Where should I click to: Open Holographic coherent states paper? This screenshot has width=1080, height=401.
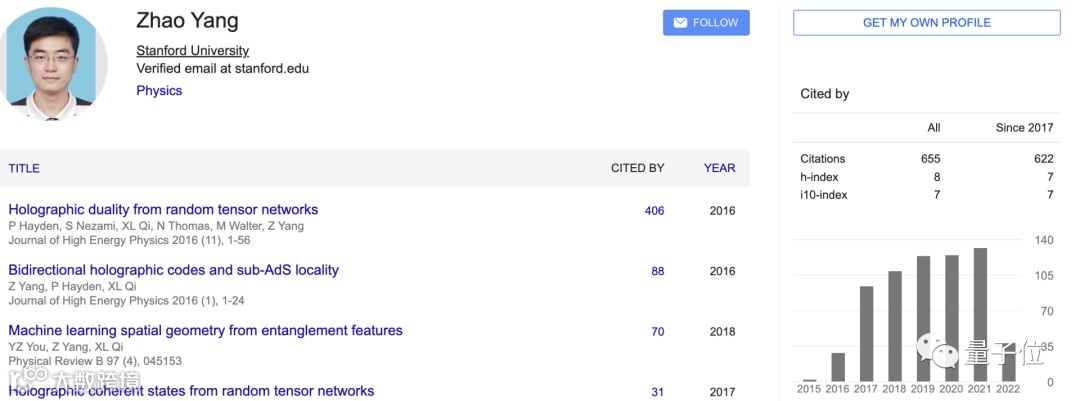click(x=191, y=391)
